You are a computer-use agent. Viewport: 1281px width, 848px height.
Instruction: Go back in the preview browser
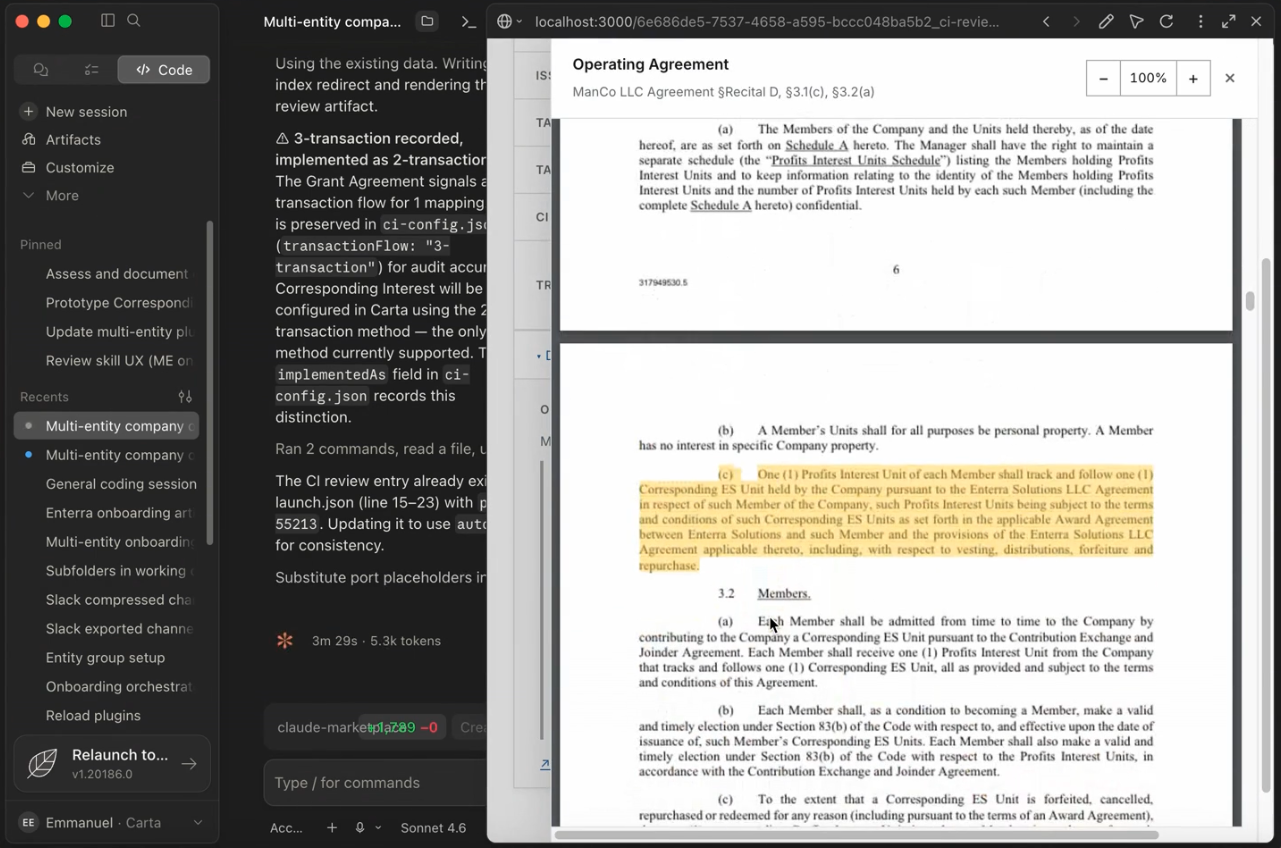1046,21
